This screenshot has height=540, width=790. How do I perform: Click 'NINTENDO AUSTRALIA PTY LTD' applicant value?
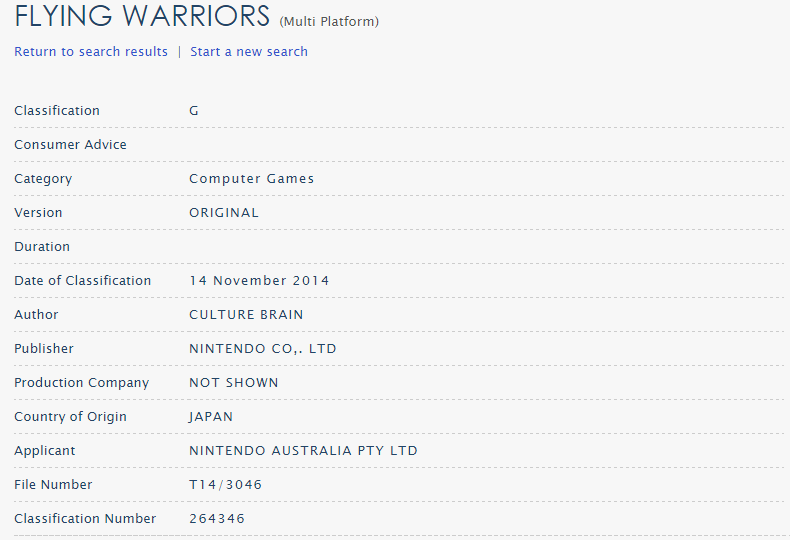coord(303,451)
